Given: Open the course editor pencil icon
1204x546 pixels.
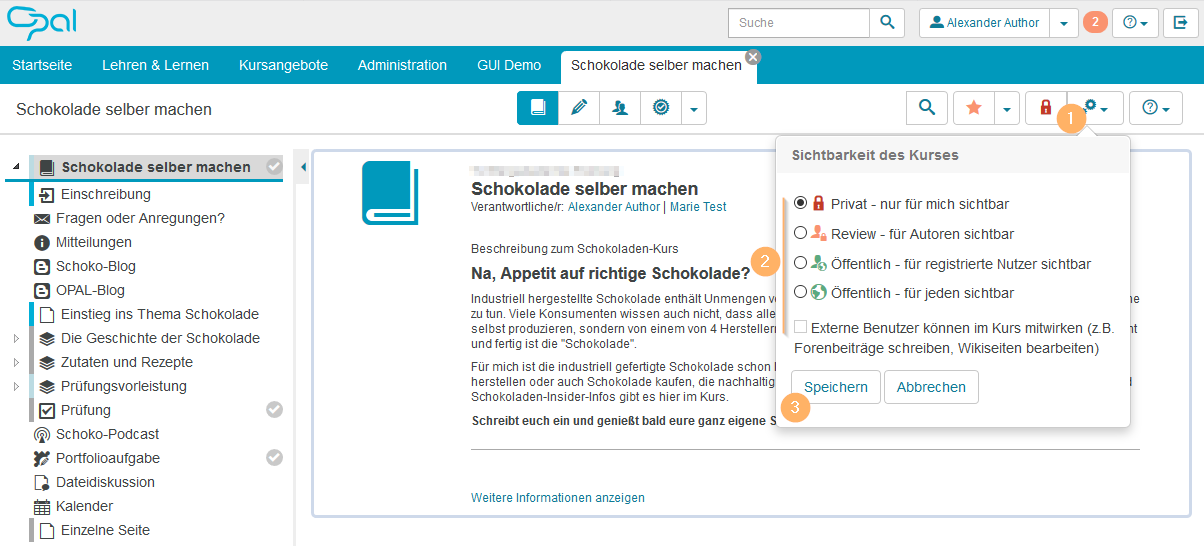Looking at the screenshot, I should (x=579, y=108).
